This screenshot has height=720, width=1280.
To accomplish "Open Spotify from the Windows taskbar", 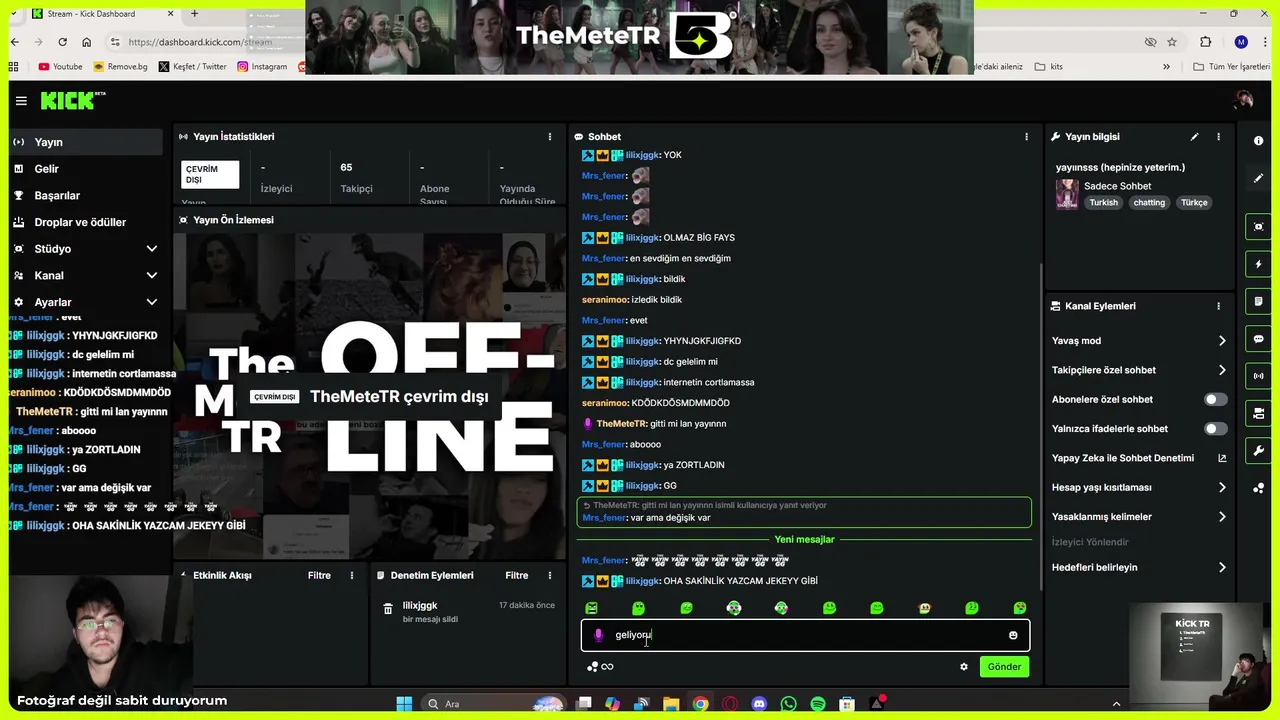I will pos(818,704).
